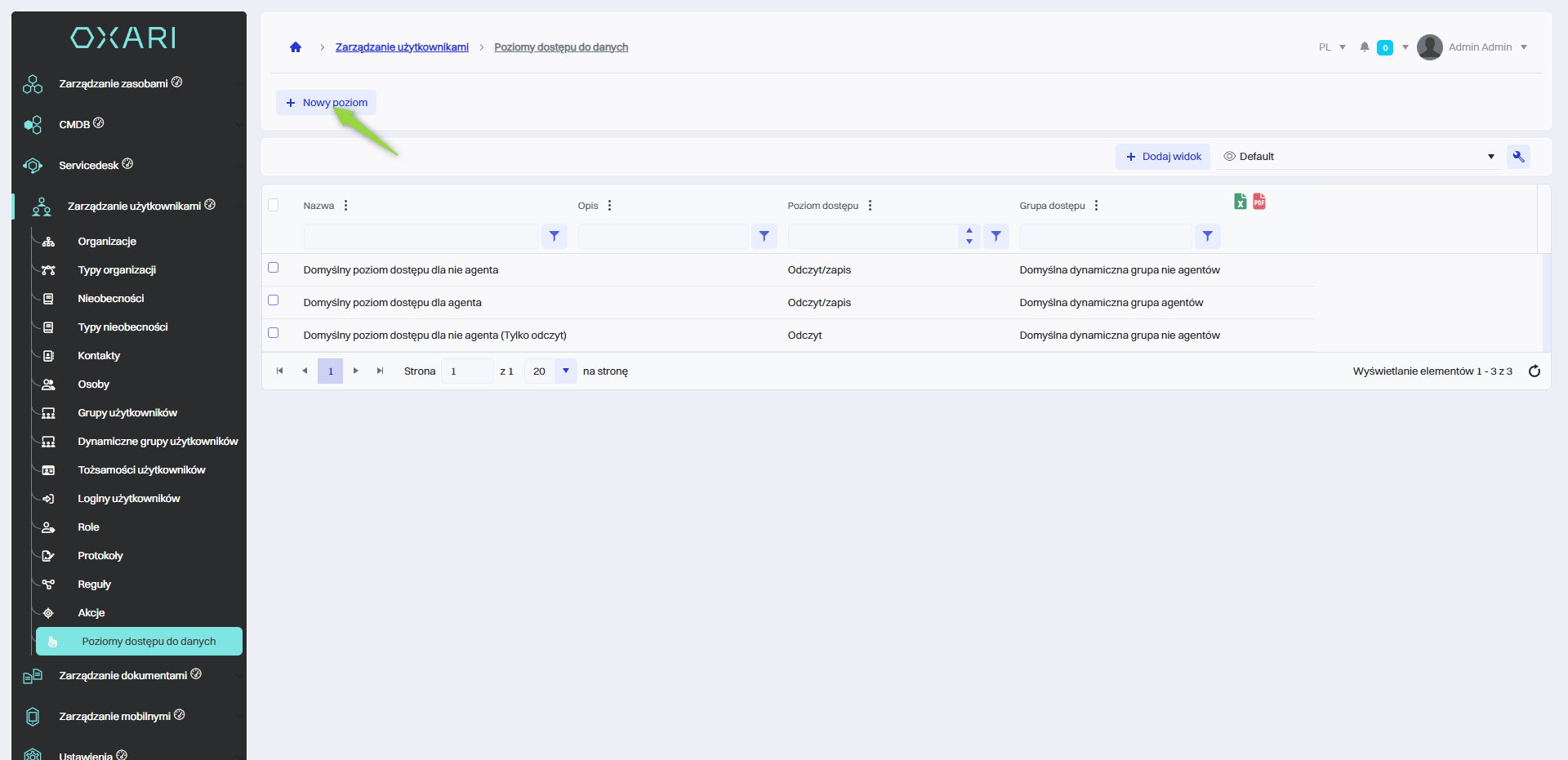Open Grupa dostępu column options menu

click(1096, 206)
